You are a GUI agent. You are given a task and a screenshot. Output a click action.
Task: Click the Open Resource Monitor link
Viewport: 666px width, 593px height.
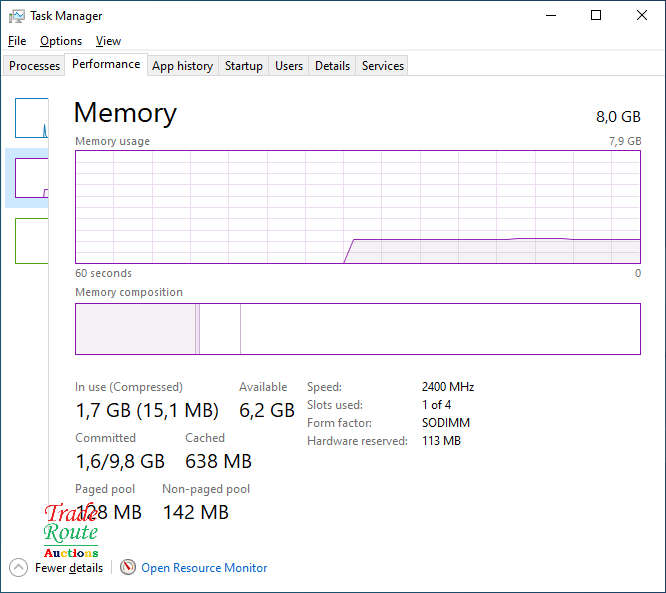(204, 568)
